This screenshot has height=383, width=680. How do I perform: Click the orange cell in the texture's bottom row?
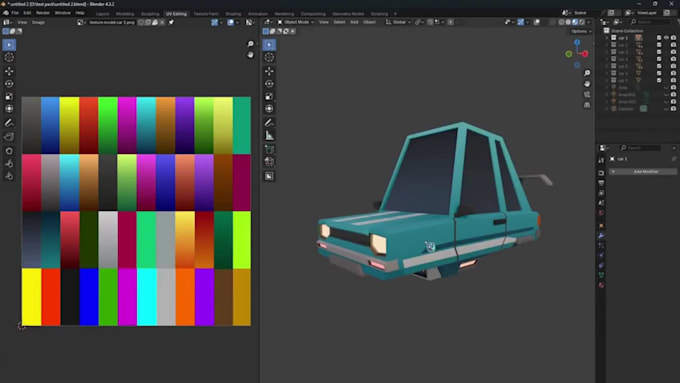pyautogui.click(x=185, y=297)
